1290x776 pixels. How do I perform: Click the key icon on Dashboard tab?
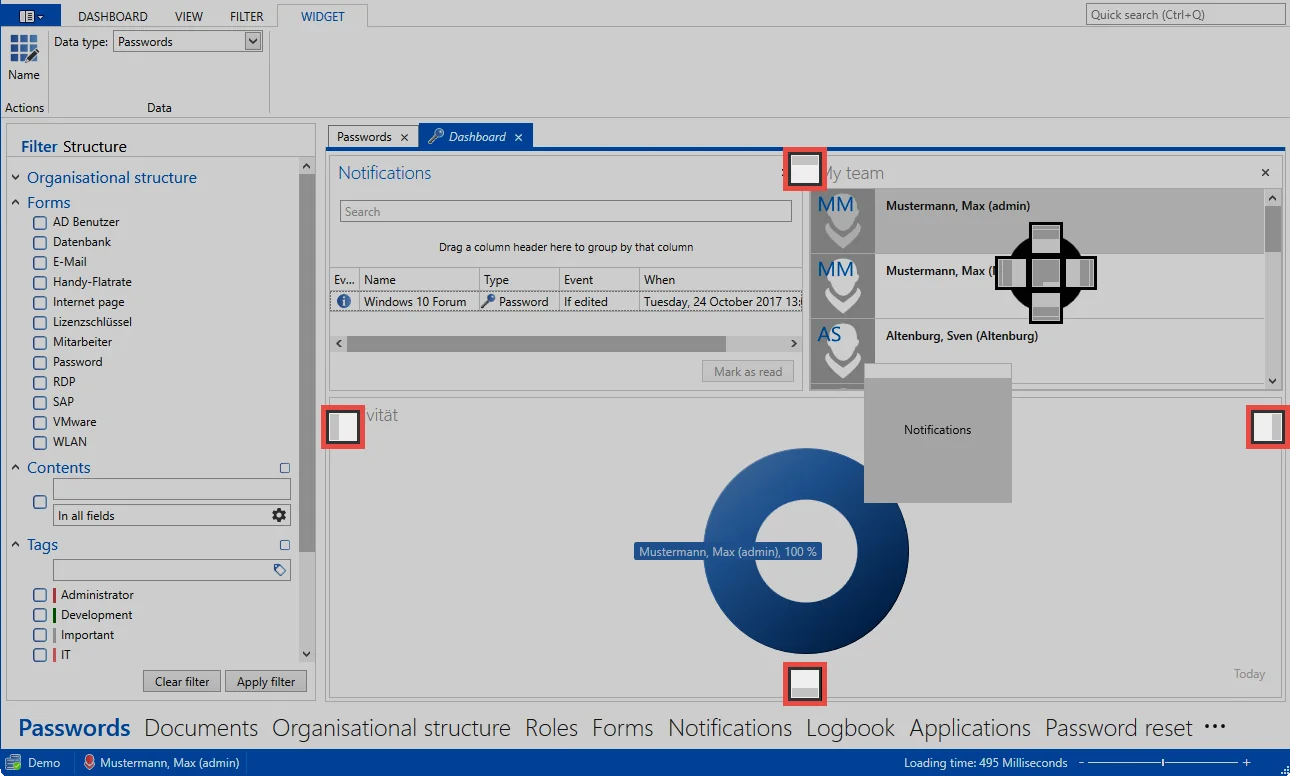[x=436, y=137]
